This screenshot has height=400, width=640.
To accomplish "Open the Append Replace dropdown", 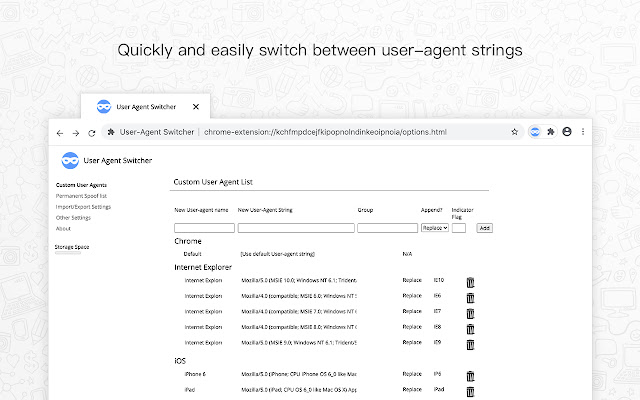I will point(435,228).
